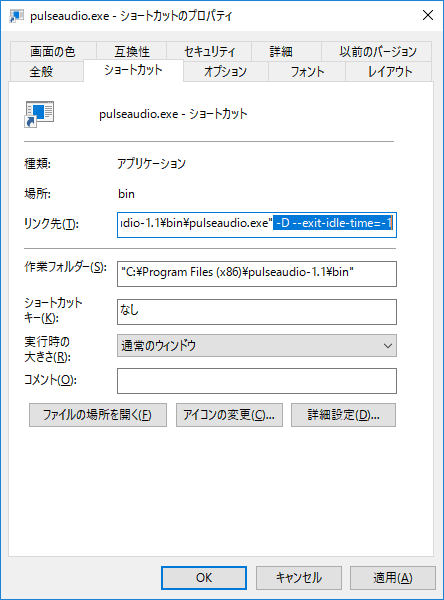Open 詳細設定 advanced settings
The height and width of the screenshot is (600, 444).
click(343, 415)
